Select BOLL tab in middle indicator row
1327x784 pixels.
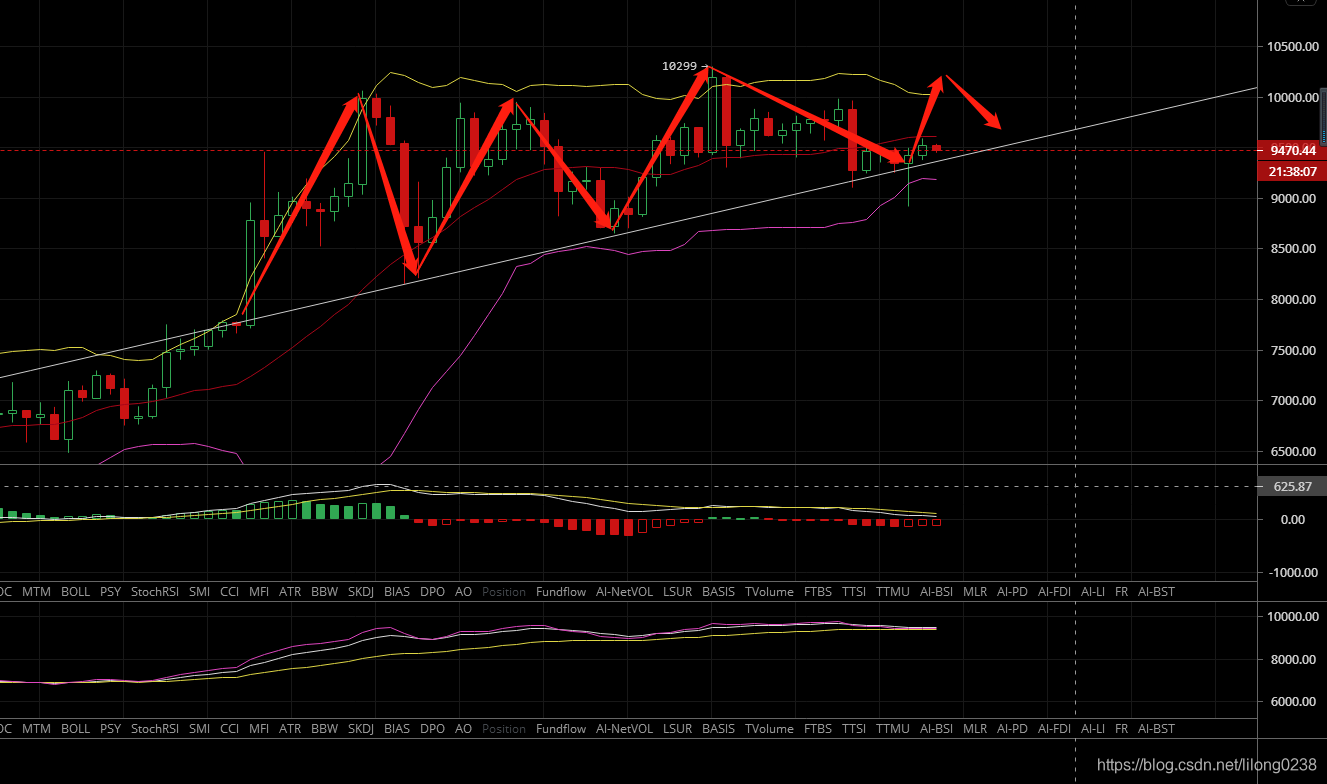click(x=75, y=592)
